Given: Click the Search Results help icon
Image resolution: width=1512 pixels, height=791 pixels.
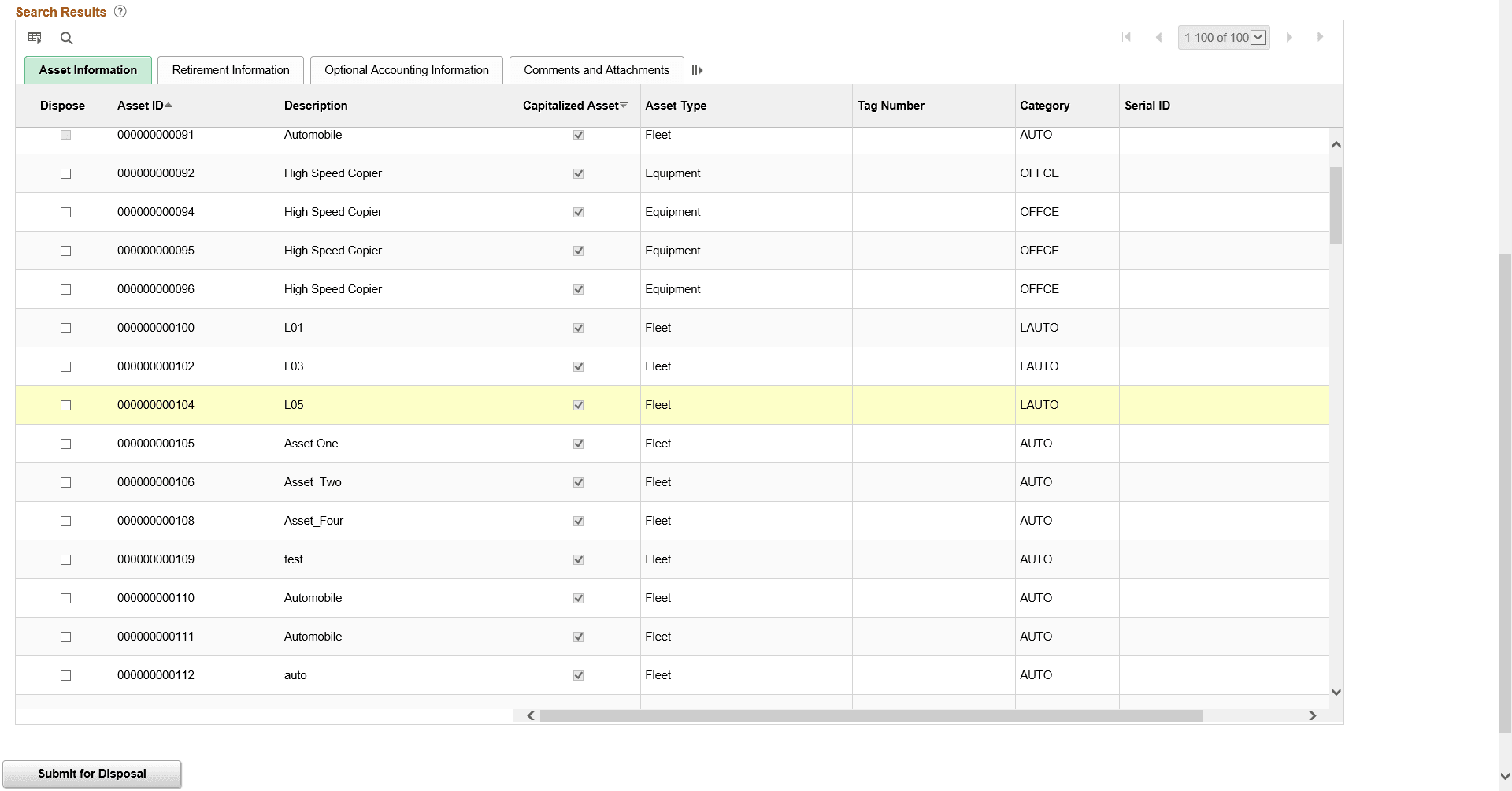Looking at the screenshot, I should (x=120, y=11).
